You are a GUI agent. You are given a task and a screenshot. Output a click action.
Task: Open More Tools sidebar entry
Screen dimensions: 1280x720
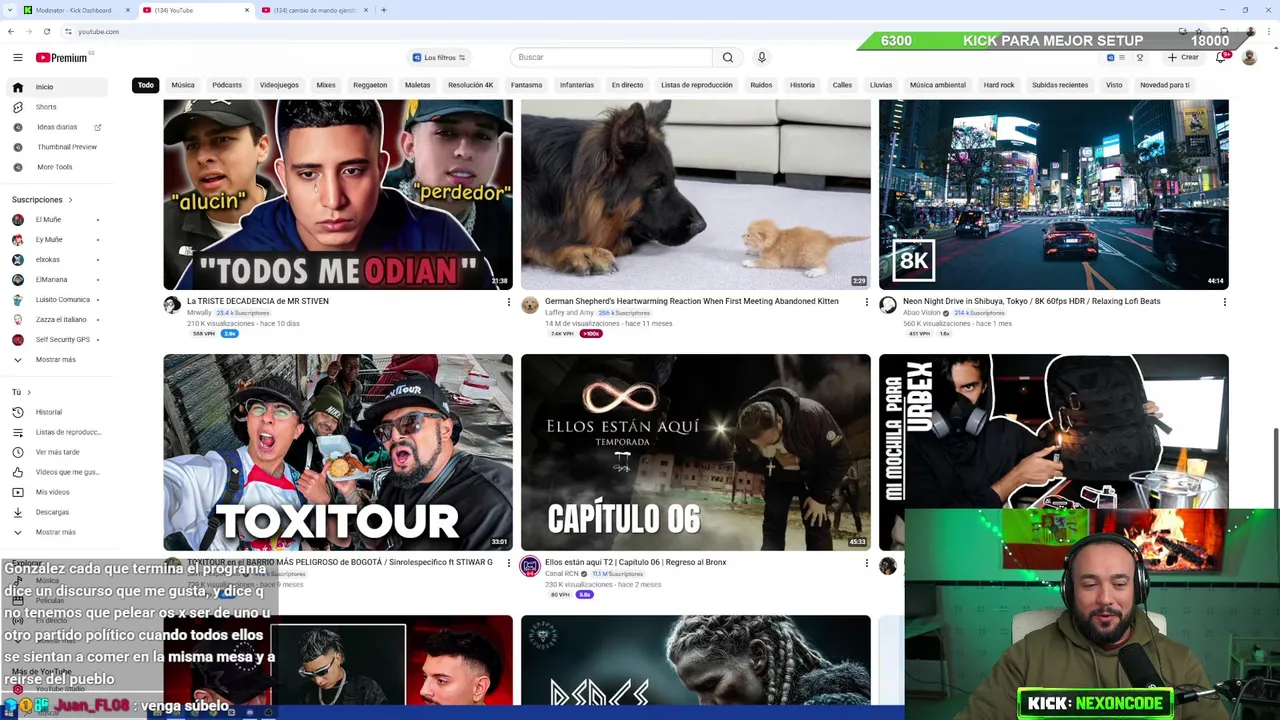[x=55, y=167]
